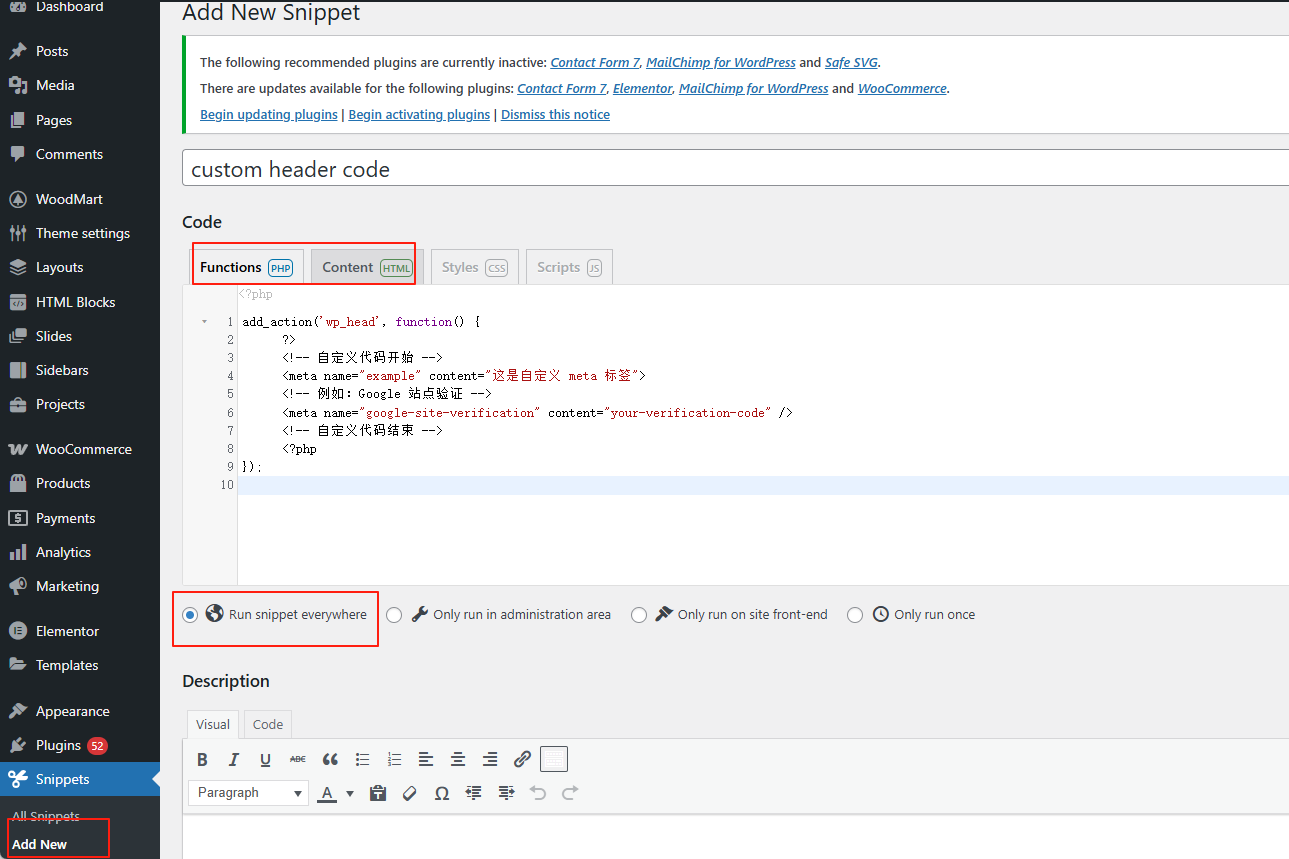Insert a blockquote in the description
Viewport: 1289px width, 859px height.
tap(330, 759)
